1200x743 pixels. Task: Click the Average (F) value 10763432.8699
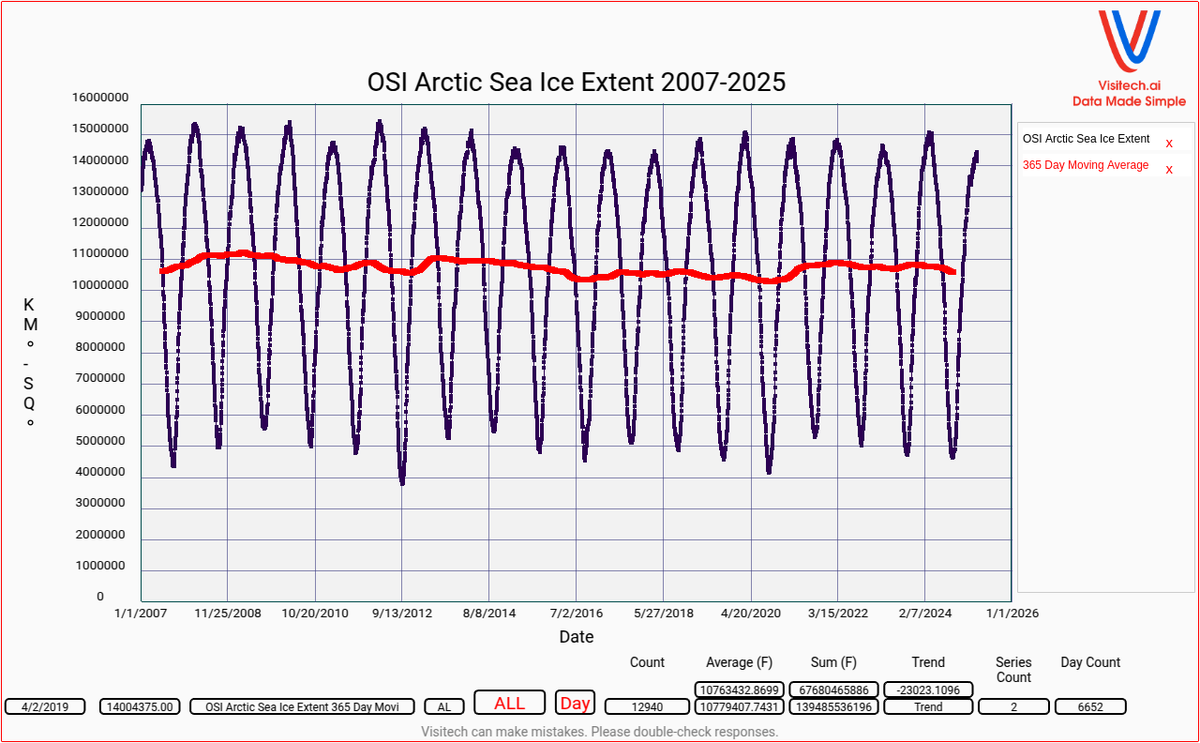pyautogui.click(x=739, y=689)
